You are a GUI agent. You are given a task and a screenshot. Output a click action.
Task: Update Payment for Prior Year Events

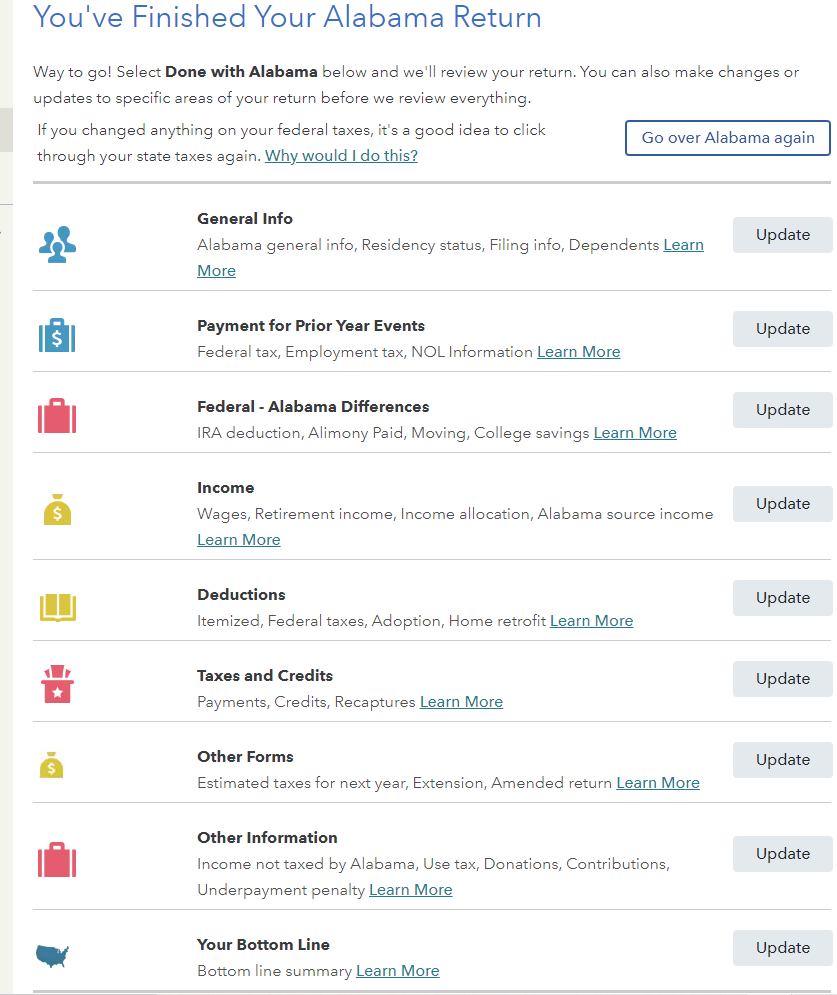pyautogui.click(x=782, y=329)
